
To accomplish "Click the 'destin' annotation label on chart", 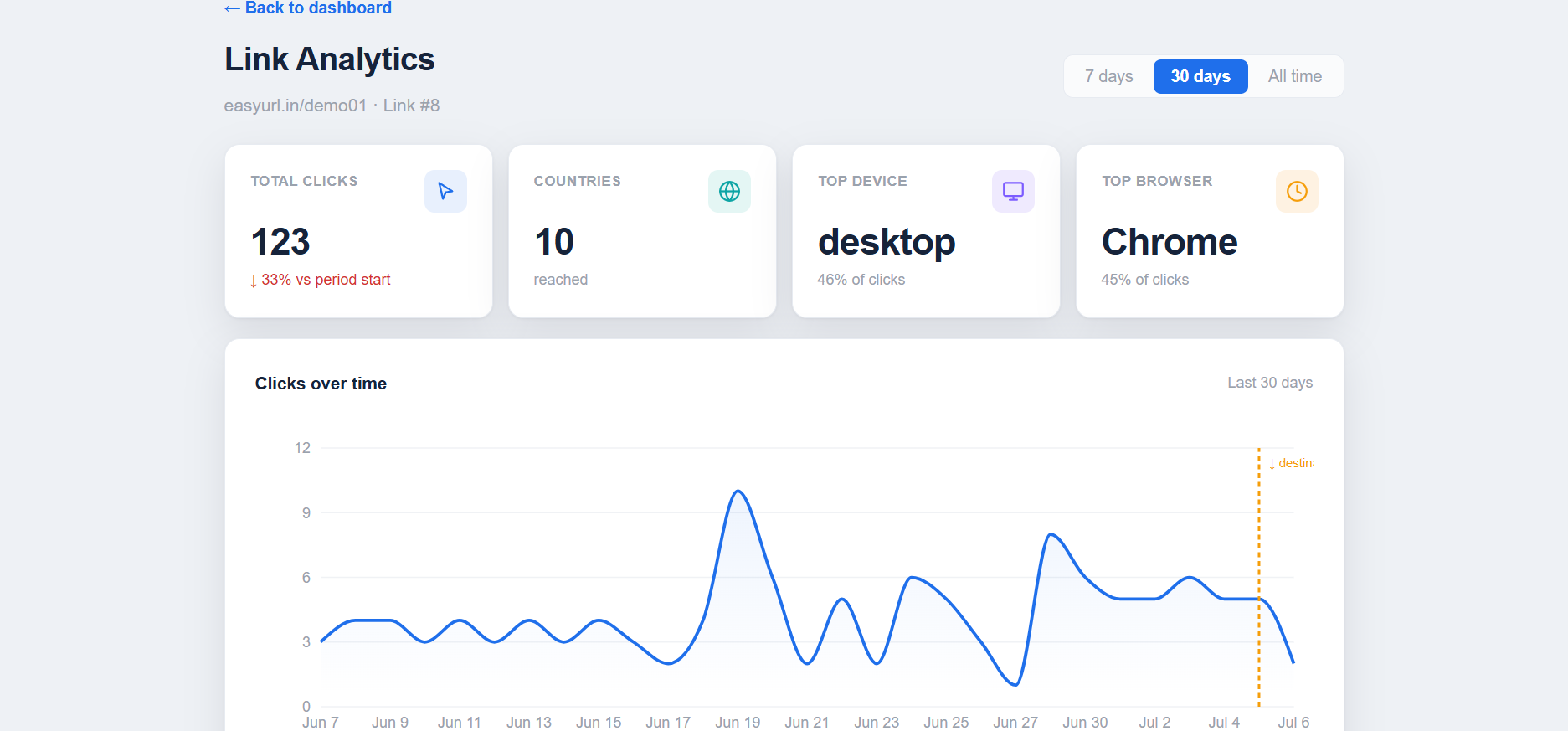I will 1291,463.
